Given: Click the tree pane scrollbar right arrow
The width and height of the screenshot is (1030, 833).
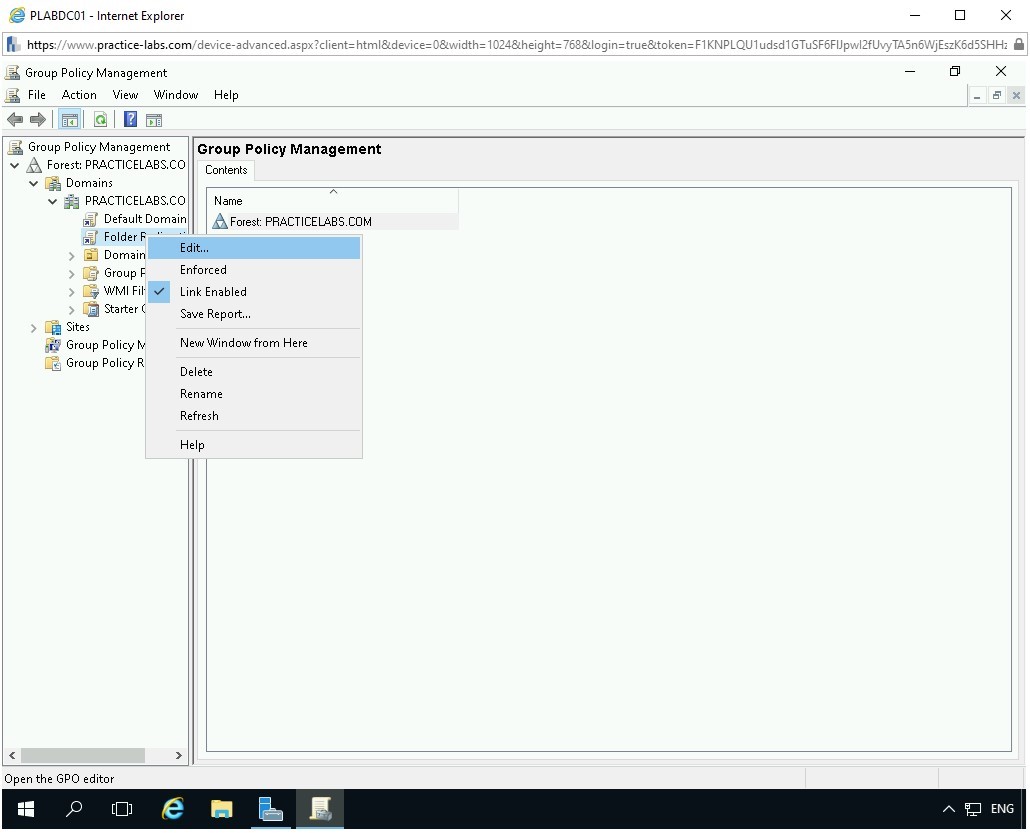Looking at the screenshot, I should click(179, 755).
